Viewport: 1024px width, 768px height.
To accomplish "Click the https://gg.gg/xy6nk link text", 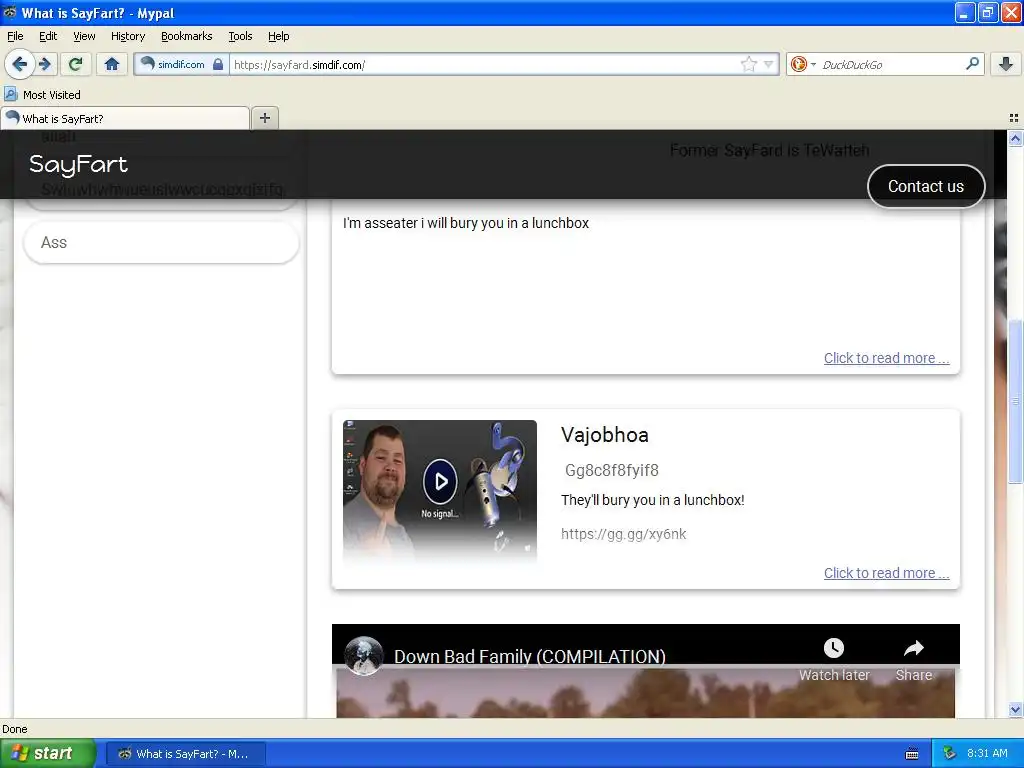I will [624, 534].
